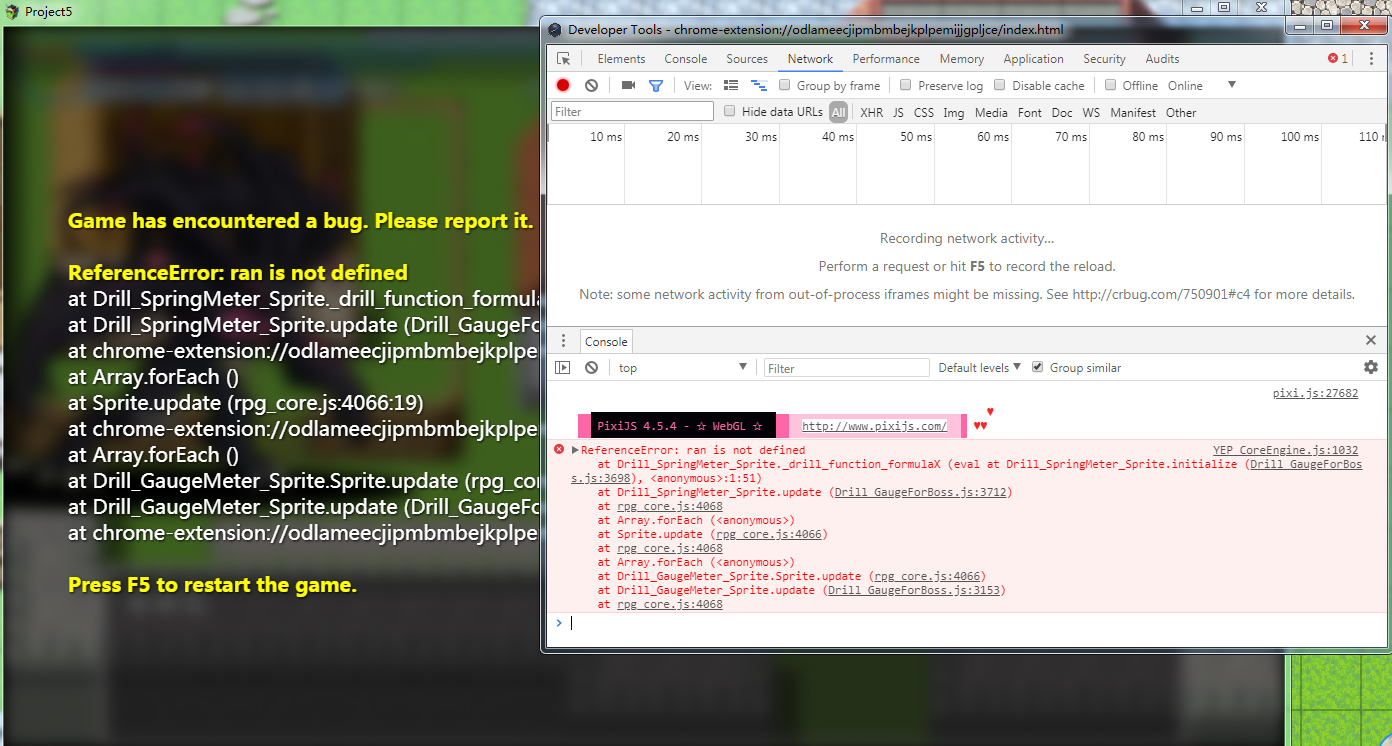Enable Group by frame checkbox
1392x746 pixels.
coord(785,85)
